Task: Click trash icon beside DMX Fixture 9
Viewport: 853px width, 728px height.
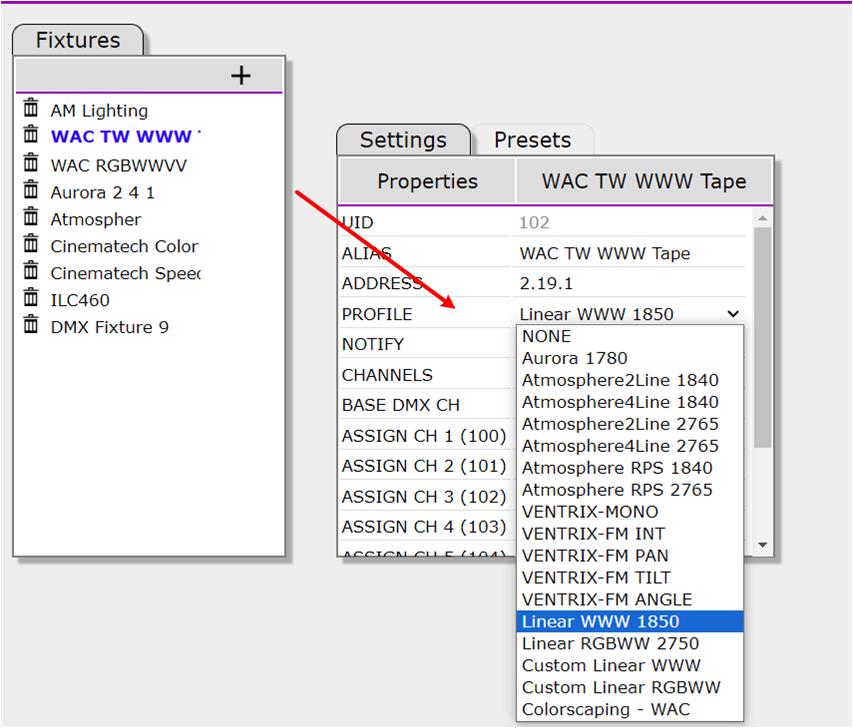Action: tap(31, 325)
